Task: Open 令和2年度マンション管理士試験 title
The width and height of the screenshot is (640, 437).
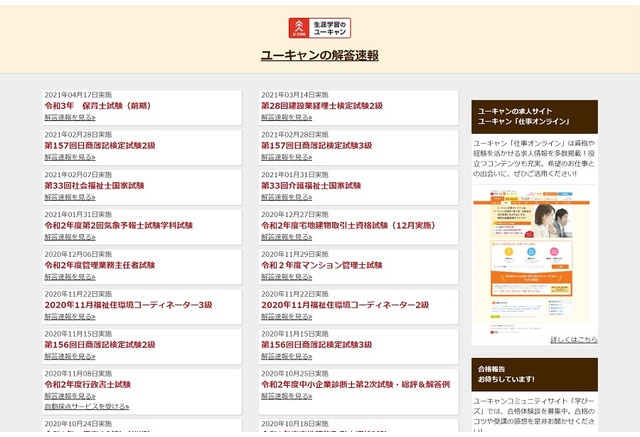Action: pyautogui.click(x=322, y=265)
